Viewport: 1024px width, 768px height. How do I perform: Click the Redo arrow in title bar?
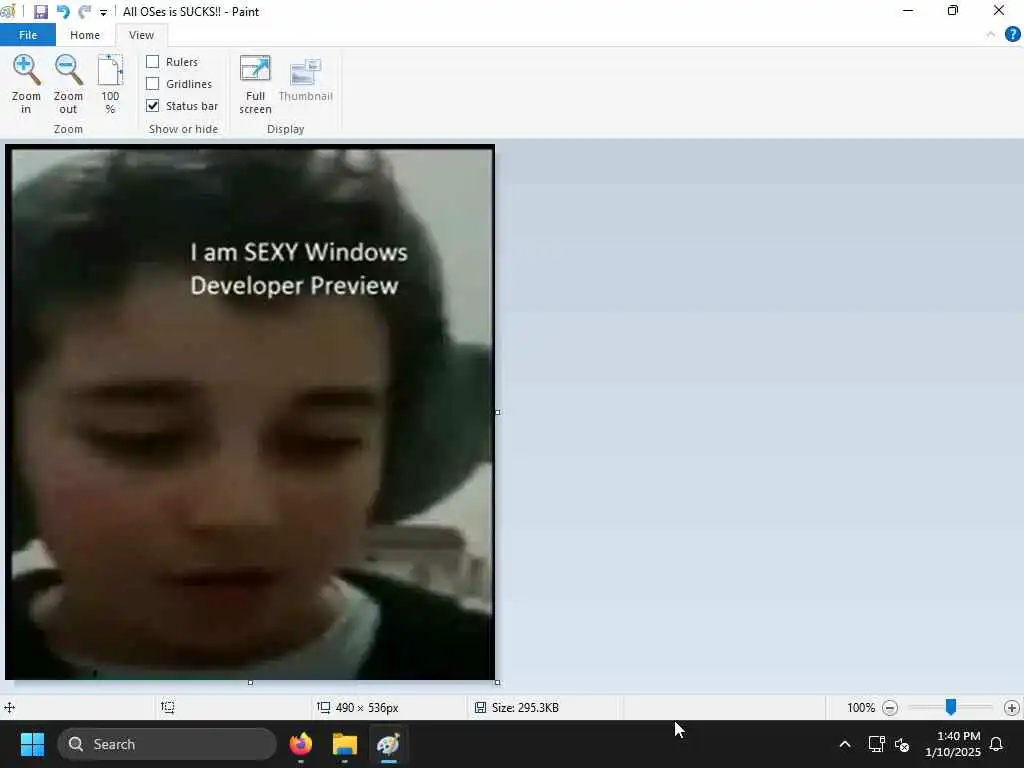click(84, 12)
